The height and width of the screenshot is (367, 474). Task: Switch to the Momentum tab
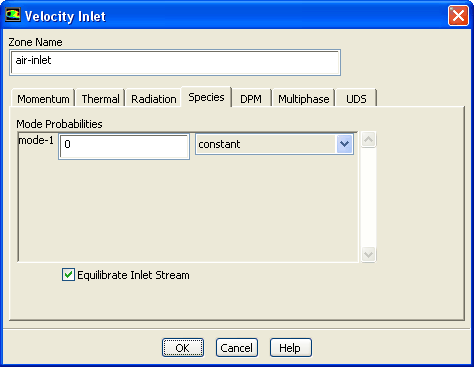tap(43, 99)
